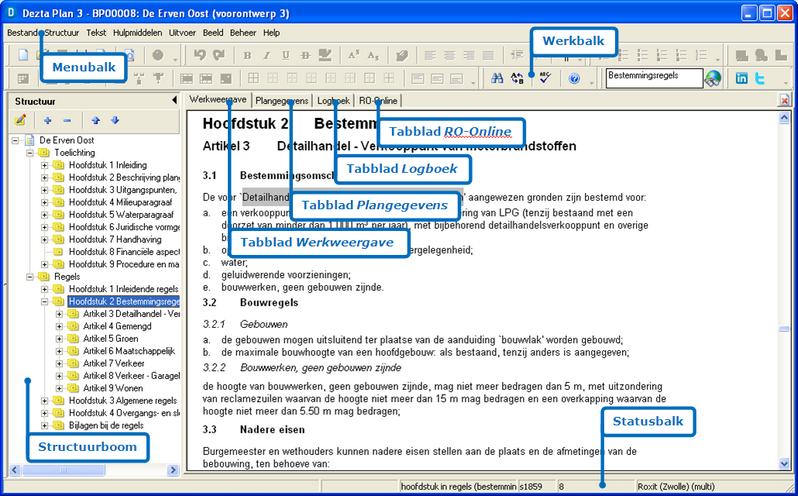Justify text alignment
This screenshot has width=798, height=496.
489,55
